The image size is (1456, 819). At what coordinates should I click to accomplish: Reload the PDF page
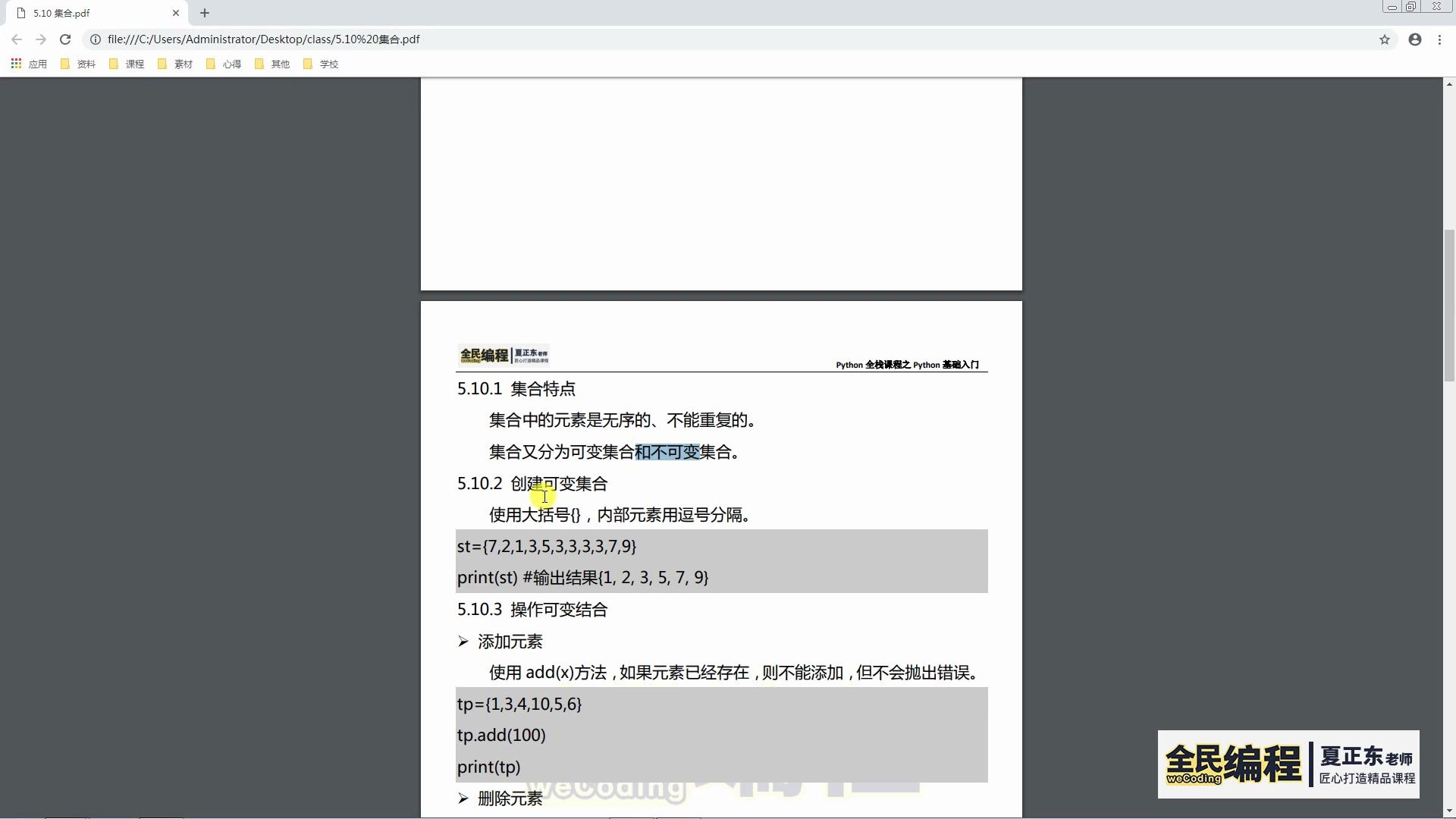coord(65,39)
